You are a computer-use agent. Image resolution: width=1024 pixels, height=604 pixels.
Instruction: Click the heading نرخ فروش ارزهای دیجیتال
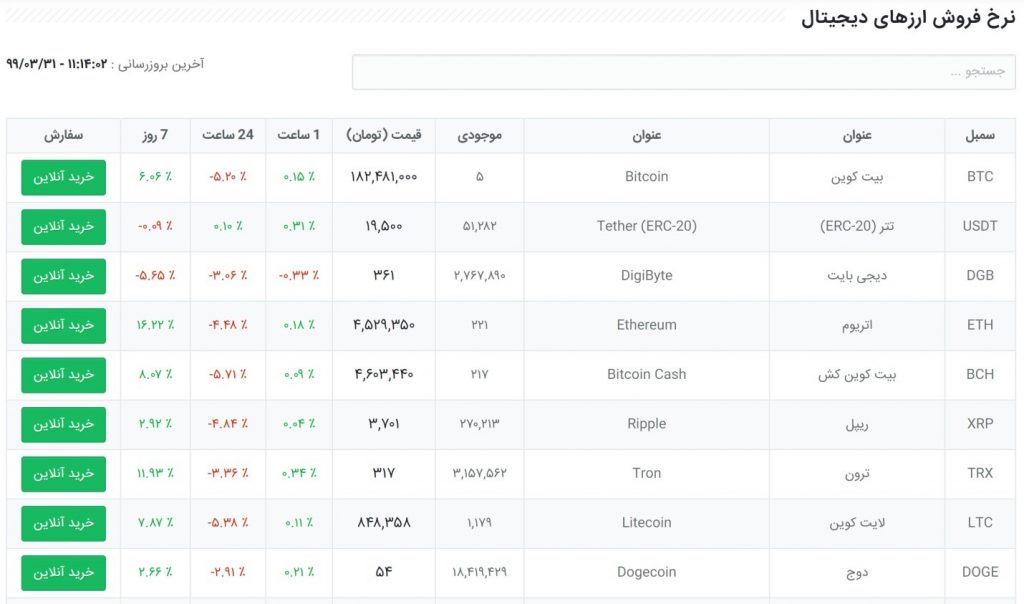pos(908,18)
